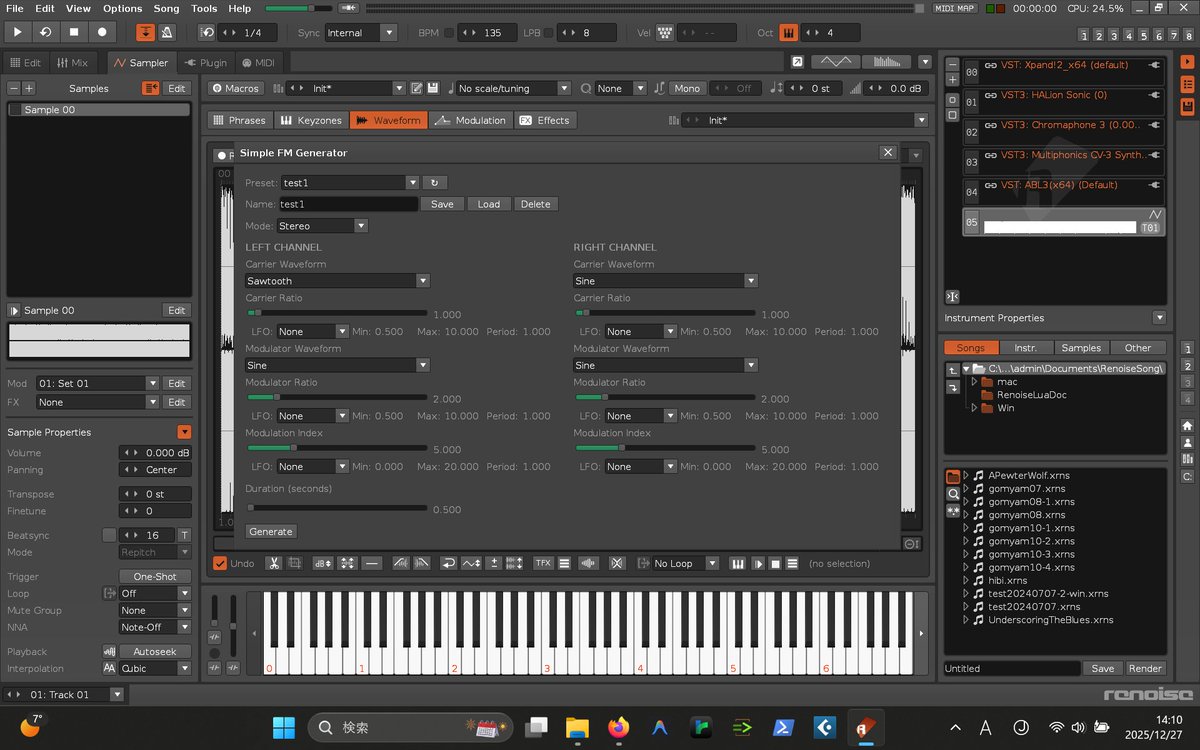Image resolution: width=1200 pixels, height=750 pixels.
Task: Open Firefox from the Windows taskbar
Action: pyautogui.click(x=618, y=727)
